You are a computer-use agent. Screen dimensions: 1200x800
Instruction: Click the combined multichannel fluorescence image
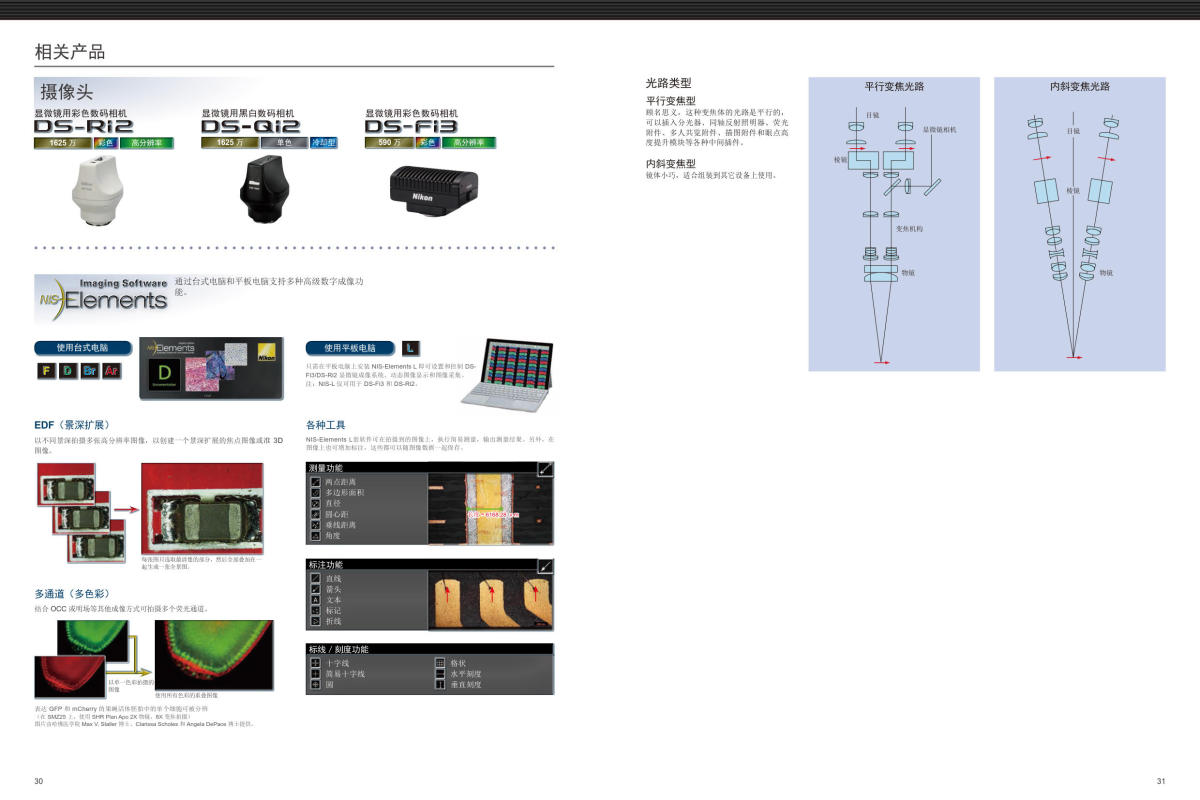point(214,655)
